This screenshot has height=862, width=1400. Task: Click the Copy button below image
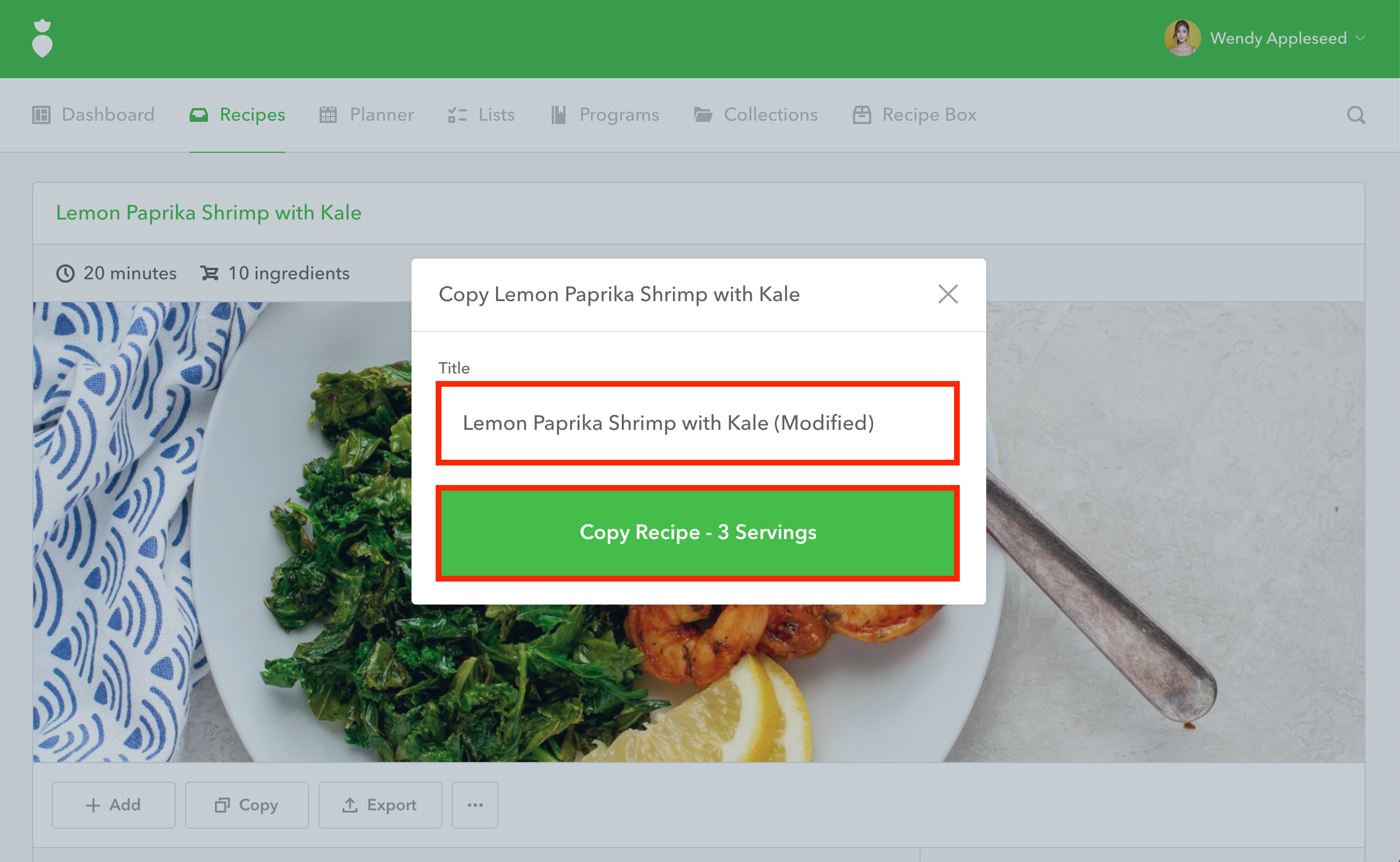click(247, 805)
